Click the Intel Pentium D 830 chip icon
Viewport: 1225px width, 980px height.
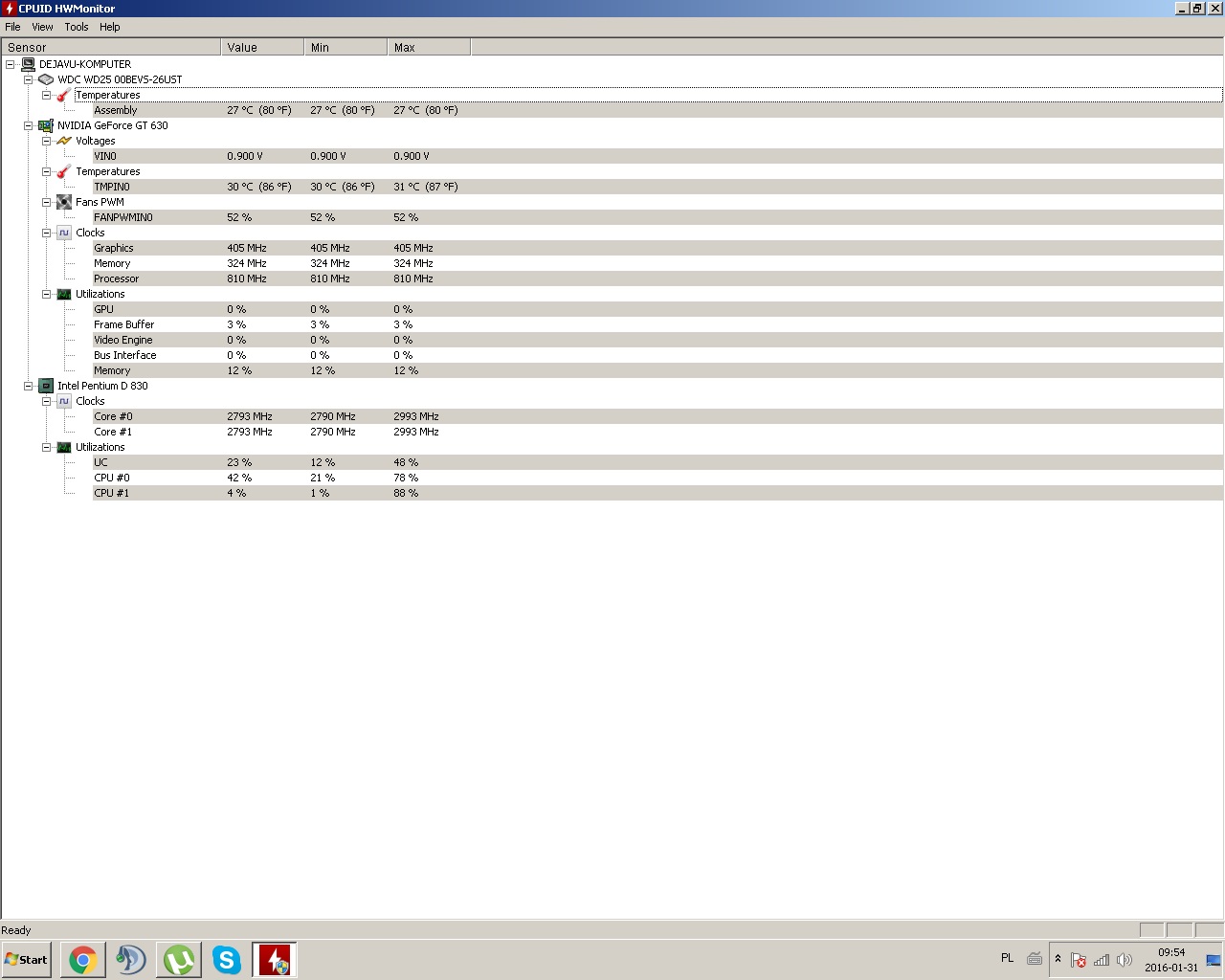click(x=46, y=386)
